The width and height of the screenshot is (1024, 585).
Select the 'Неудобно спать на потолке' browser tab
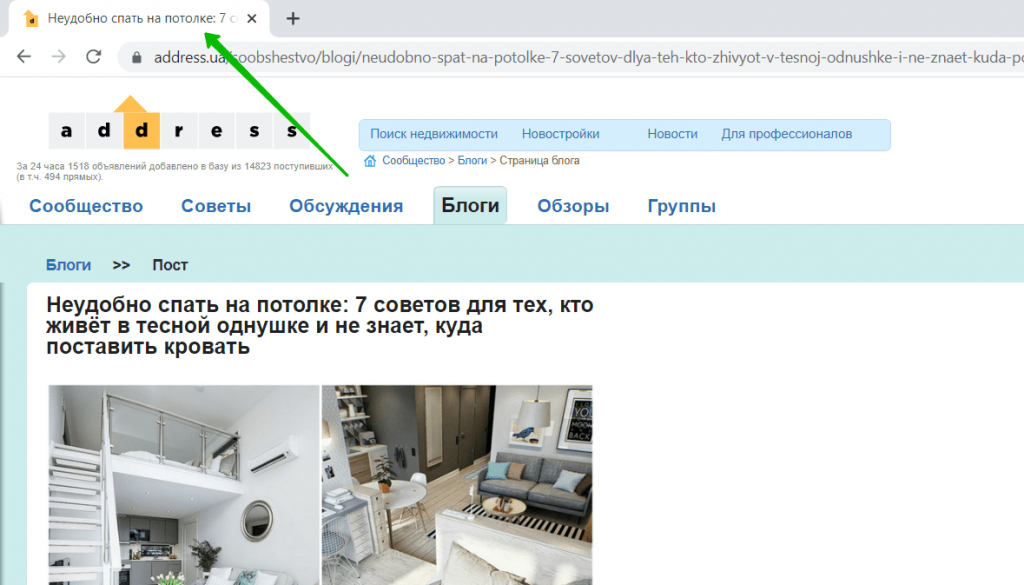(139, 18)
